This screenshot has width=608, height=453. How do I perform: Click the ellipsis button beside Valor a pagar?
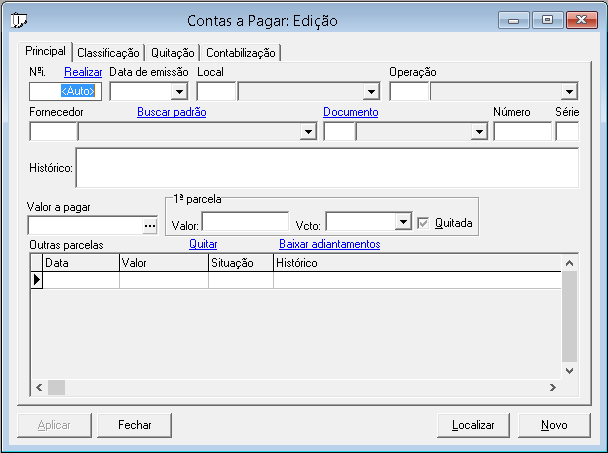coord(150,226)
